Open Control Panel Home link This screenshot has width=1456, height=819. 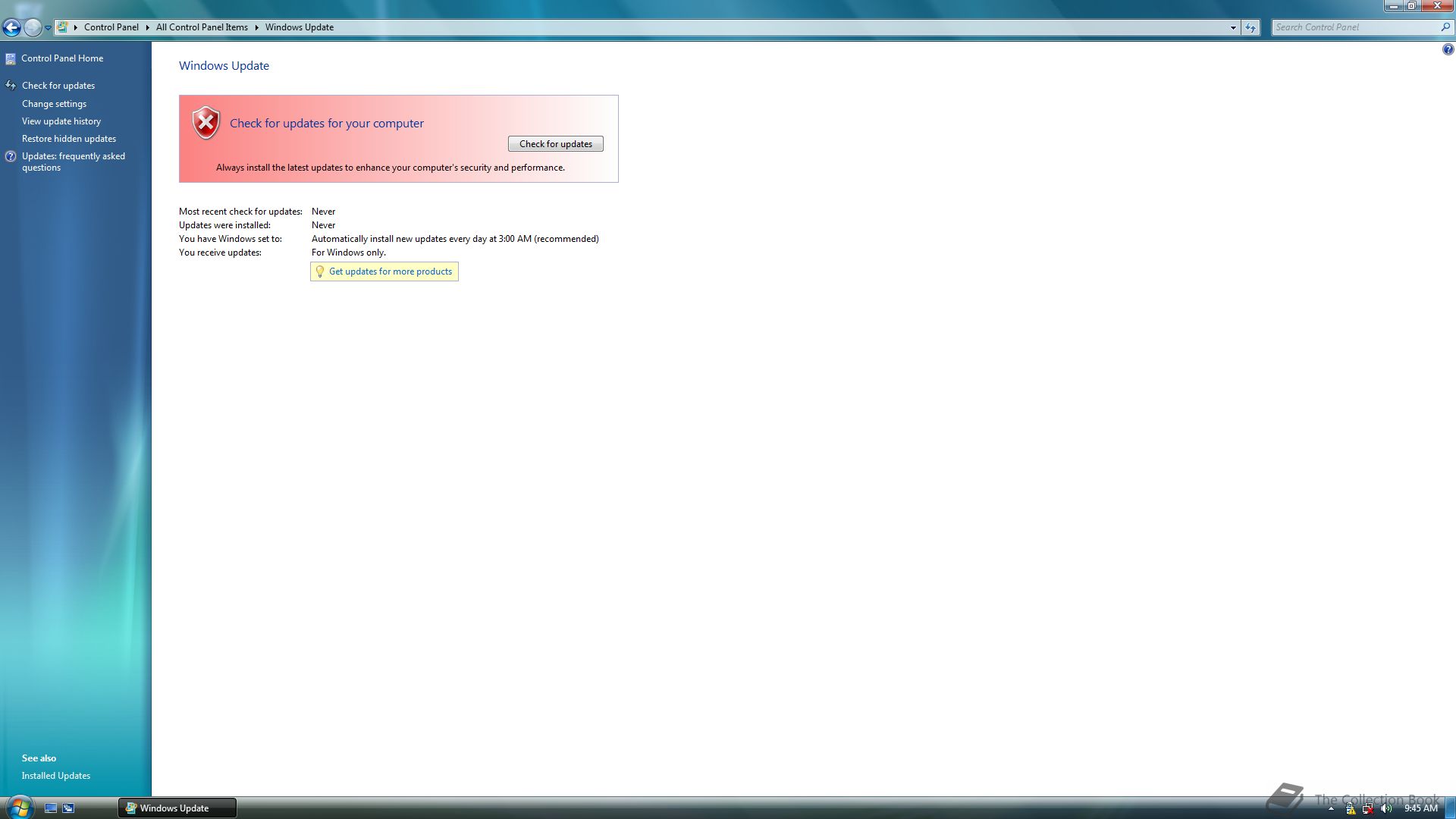coord(62,58)
